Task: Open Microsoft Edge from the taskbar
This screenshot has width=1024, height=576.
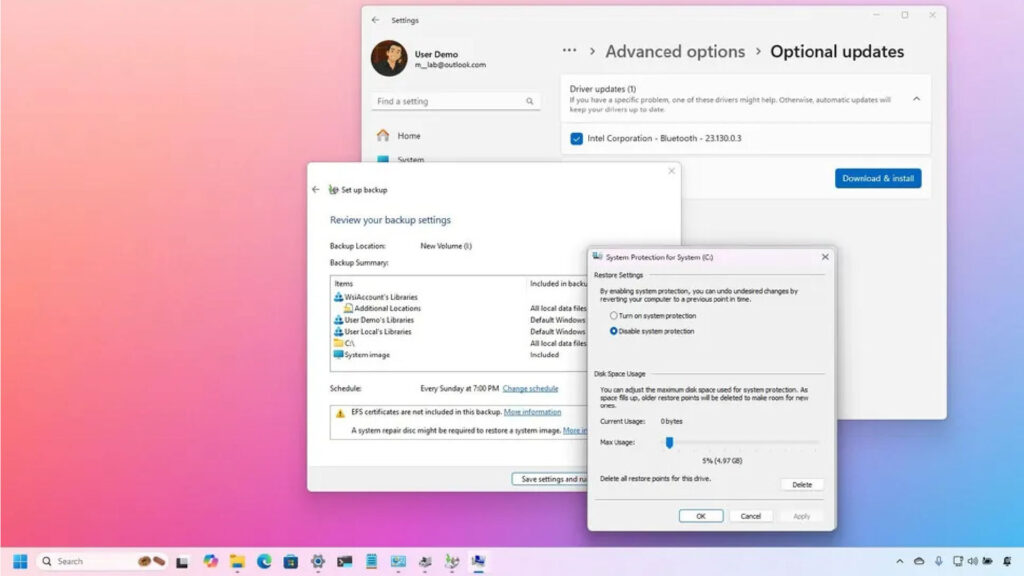Action: pos(264,562)
